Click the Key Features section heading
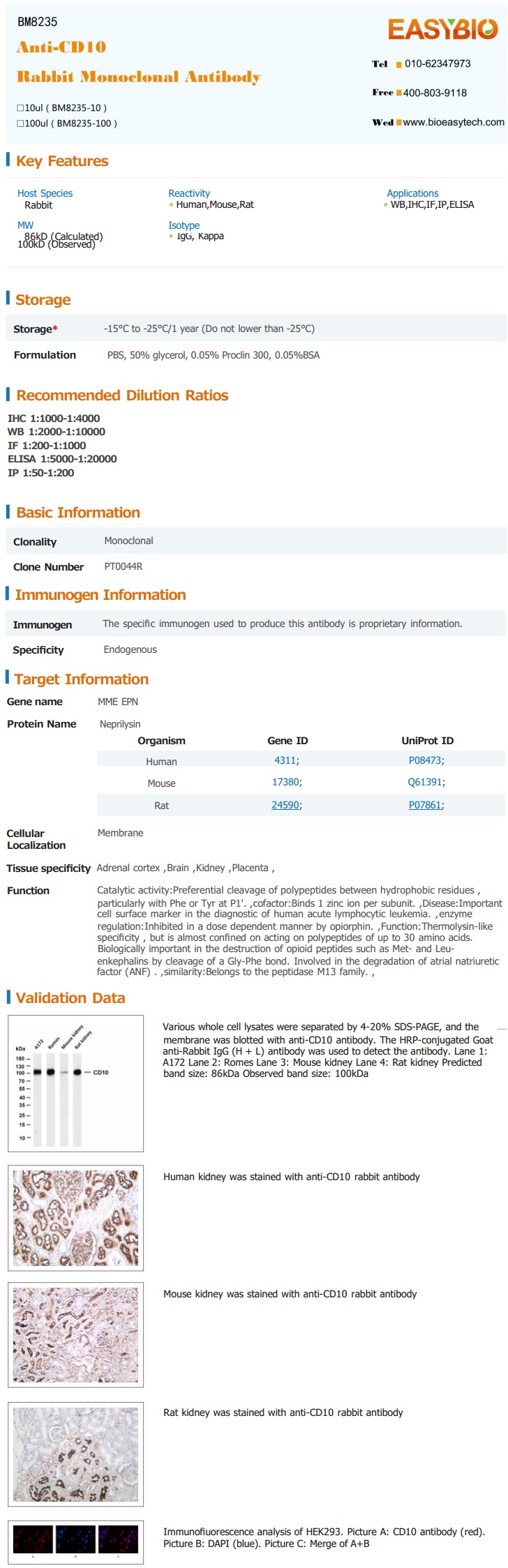This screenshot has width=508, height=1568. click(x=62, y=161)
